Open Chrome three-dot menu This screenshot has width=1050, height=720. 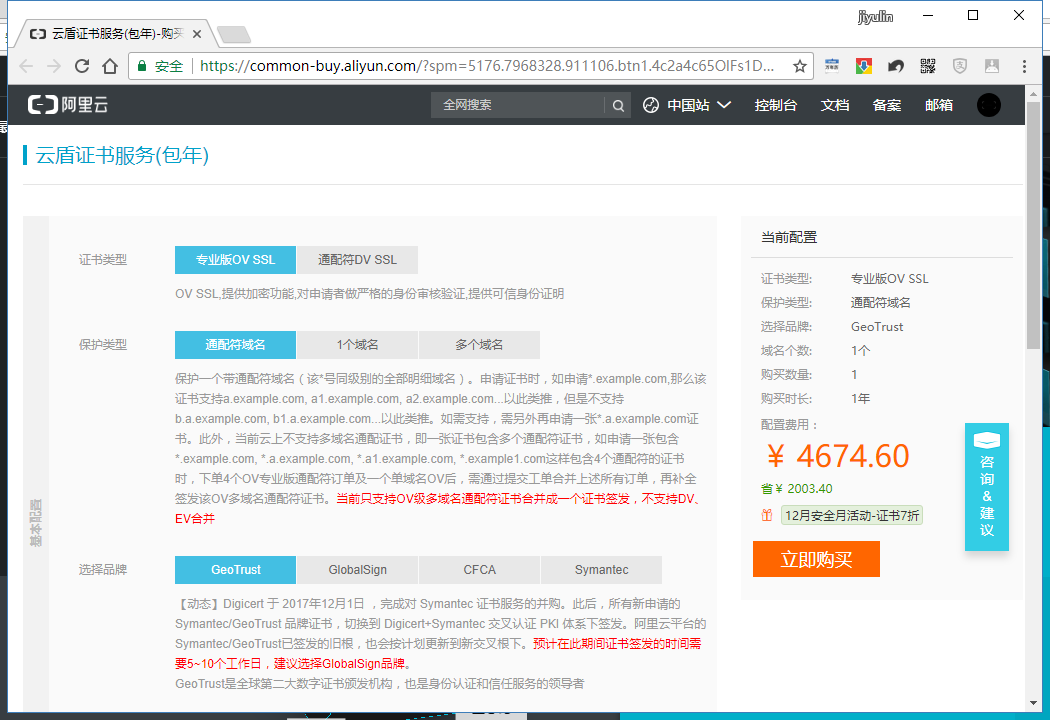click(1024, 66)
